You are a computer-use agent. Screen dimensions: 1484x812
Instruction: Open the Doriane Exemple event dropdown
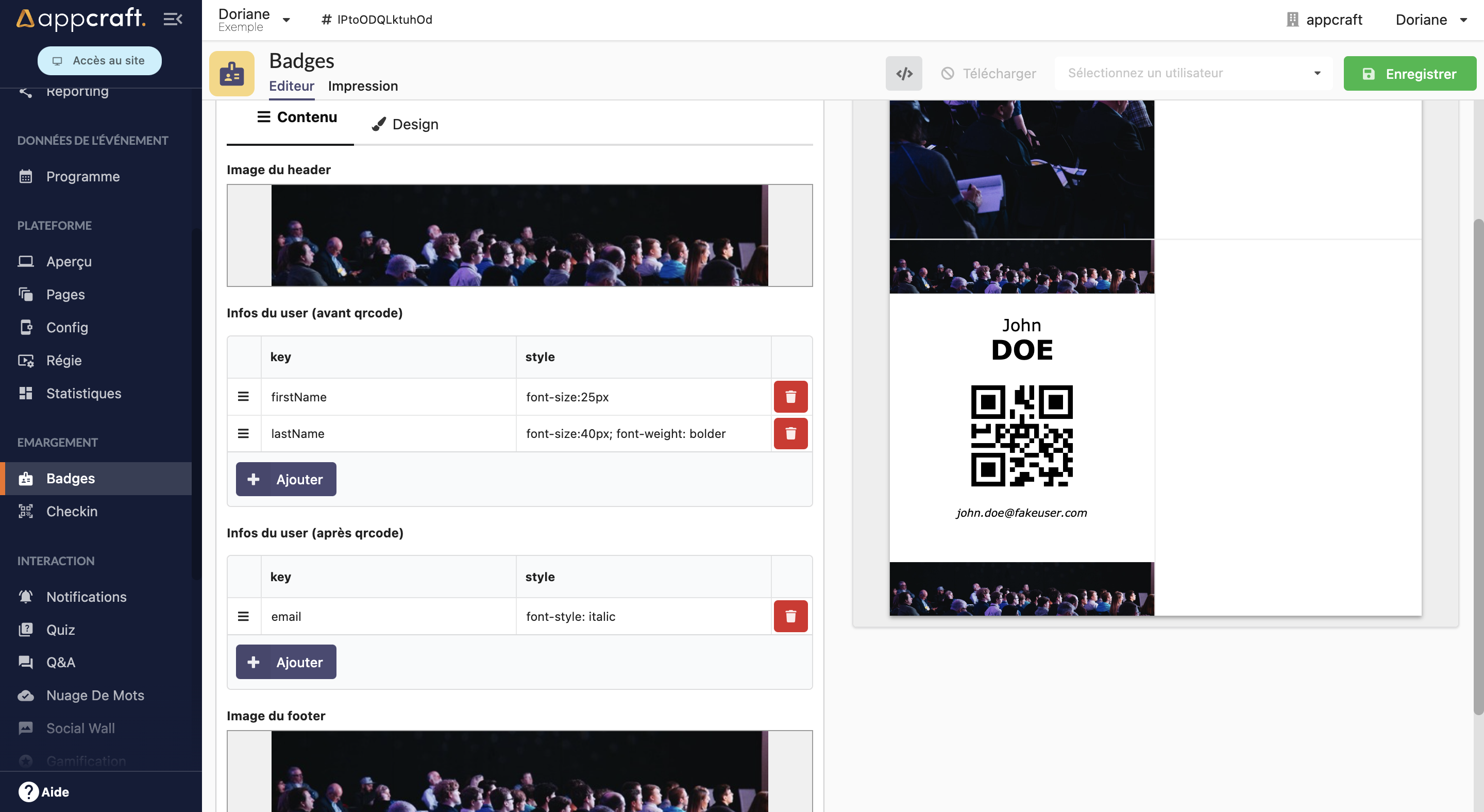pos(254,20)
